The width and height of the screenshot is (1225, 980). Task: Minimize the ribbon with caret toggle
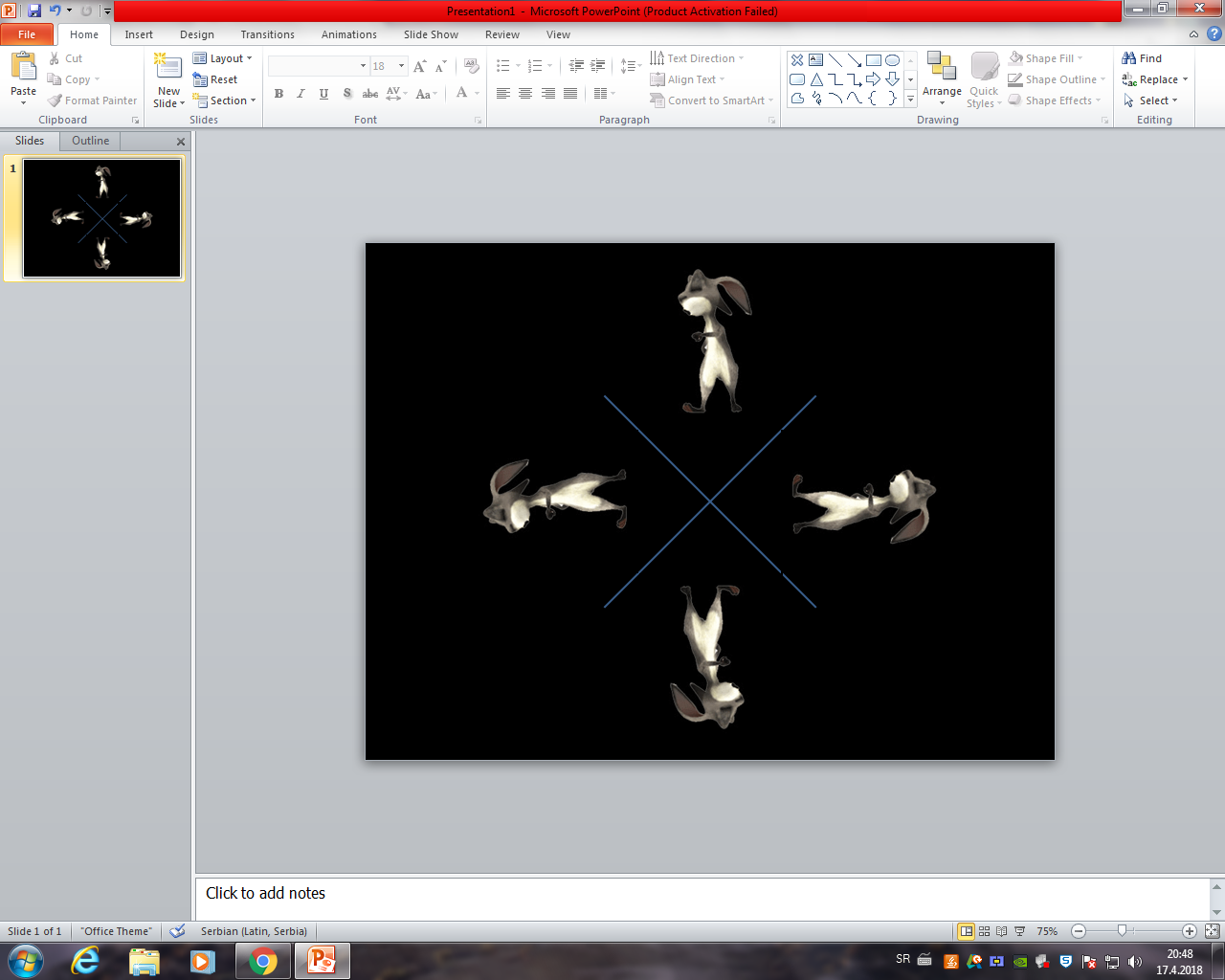click(x=1193, y=34)
